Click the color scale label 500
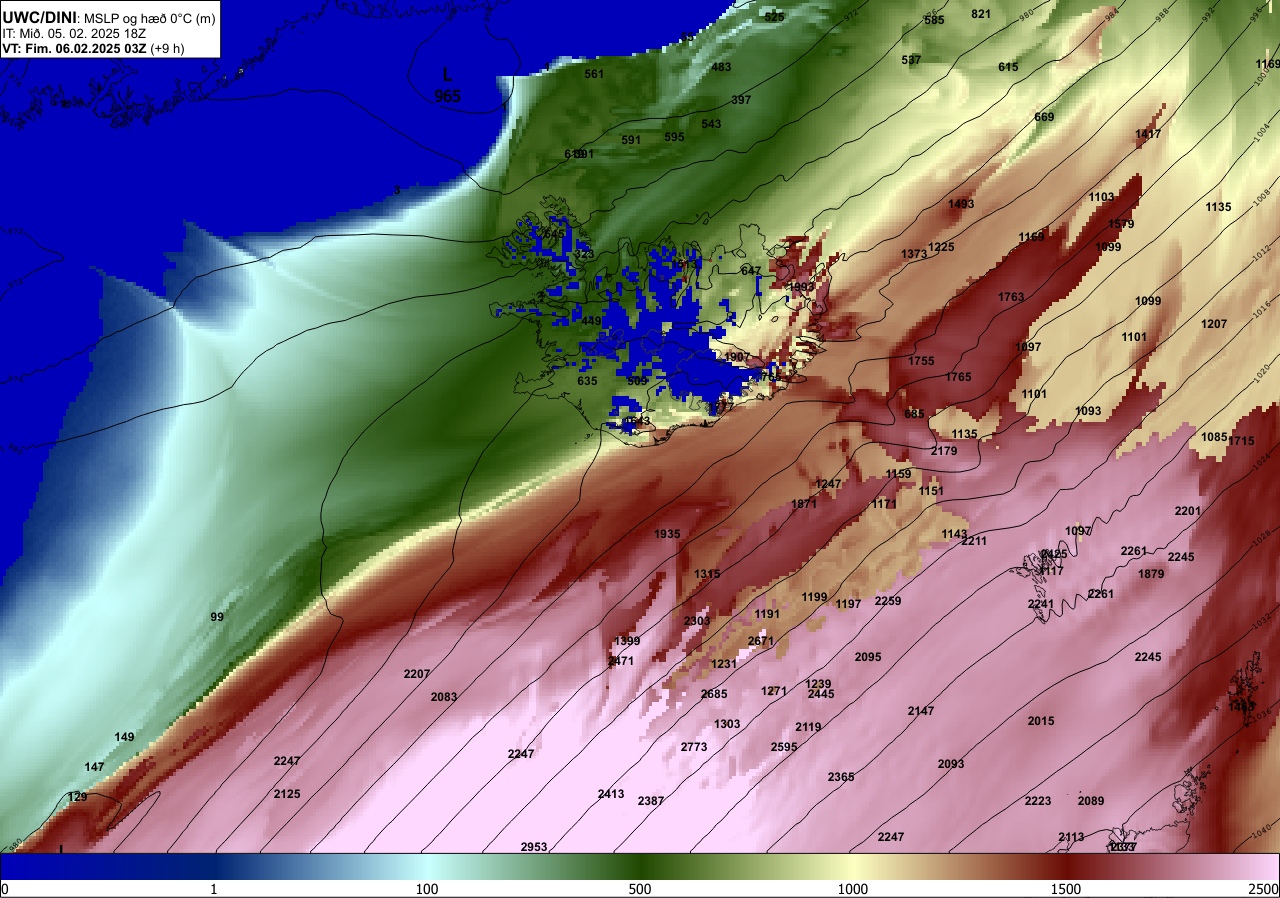This screenshot has width=1280, height=898. (640, 889)
